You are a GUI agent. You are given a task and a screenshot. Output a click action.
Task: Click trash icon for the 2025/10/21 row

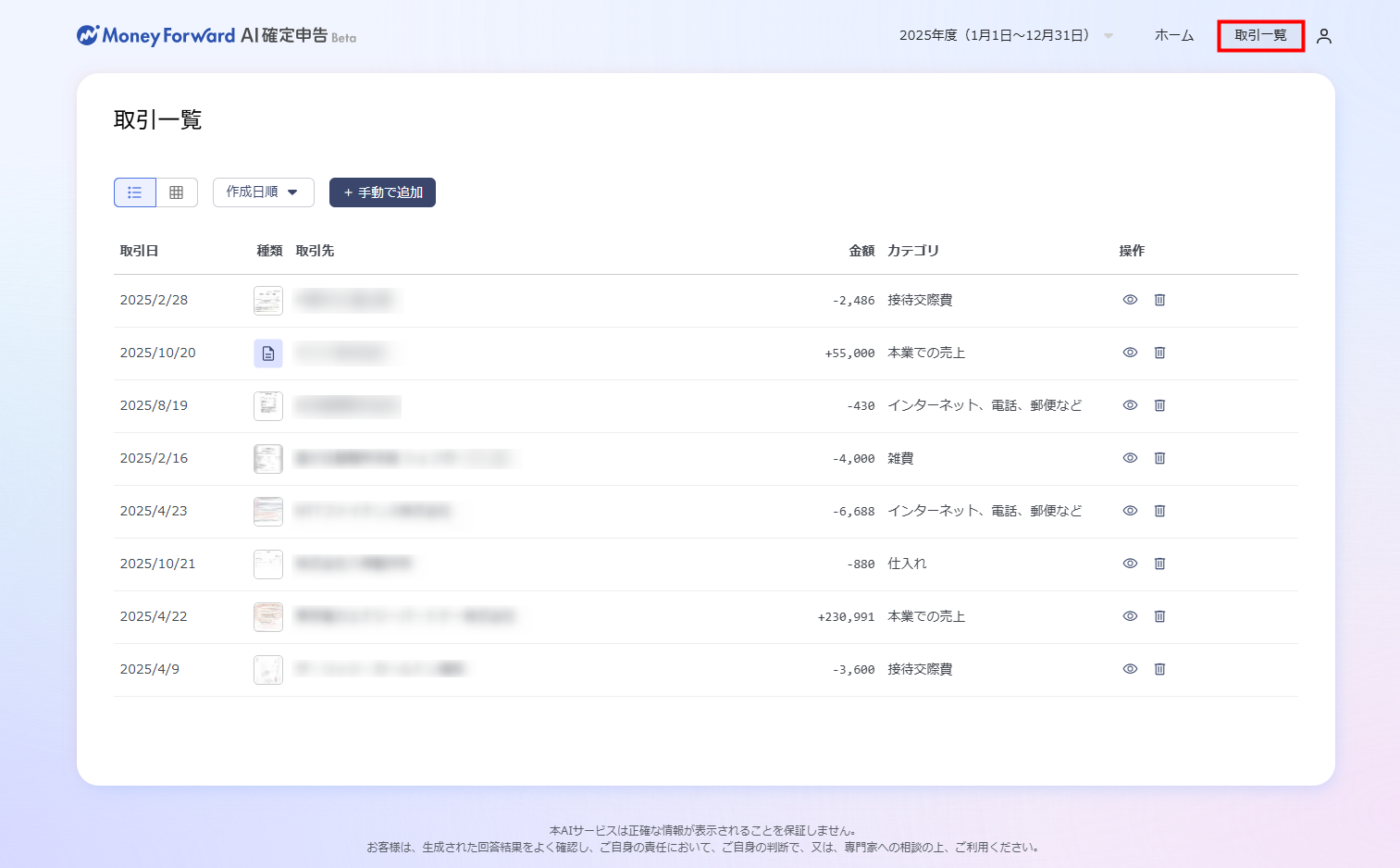[x=1159, y=564]
